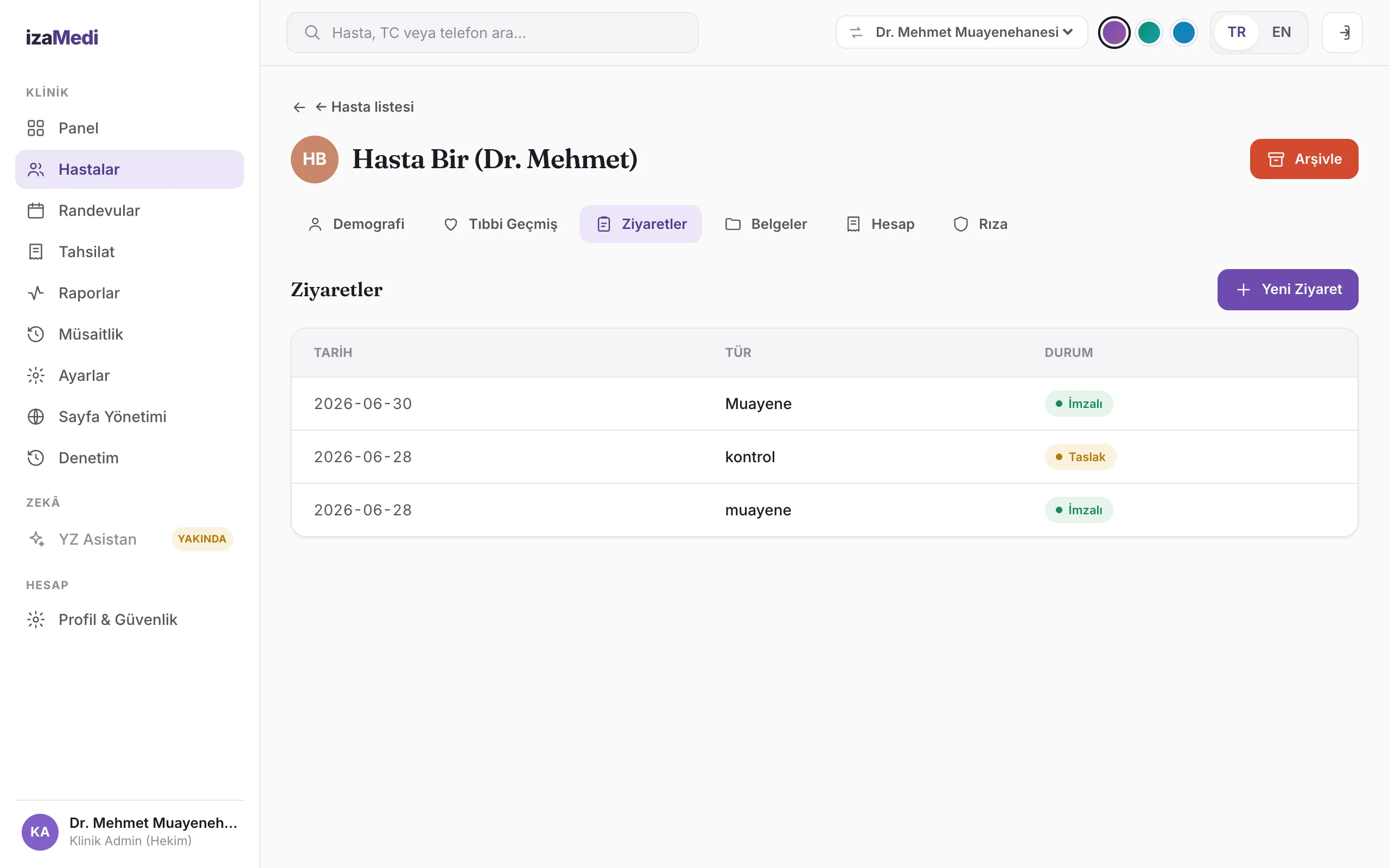Click the İmzalı badge in Muayene row
1389x868 pixels.
pos(1079,404)
